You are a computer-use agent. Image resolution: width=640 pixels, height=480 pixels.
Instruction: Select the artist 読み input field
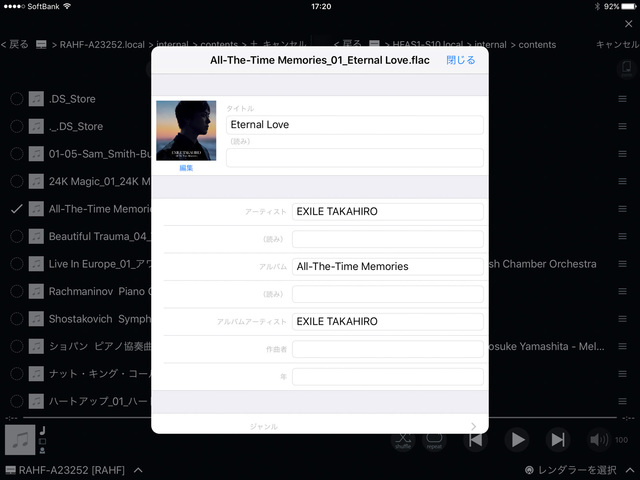388,239
